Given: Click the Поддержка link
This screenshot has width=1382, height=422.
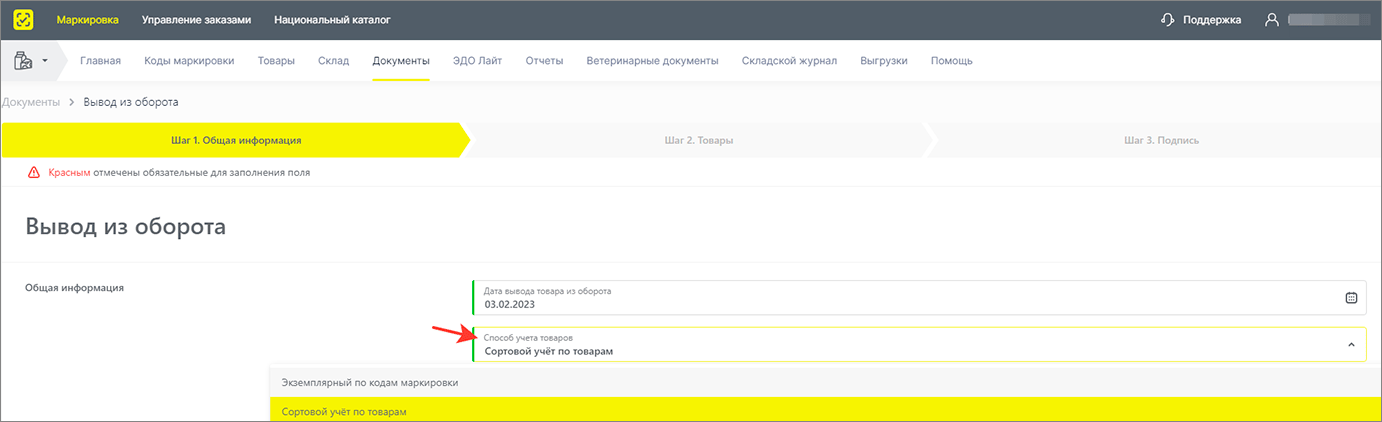Looking at the screenshot, I should coord(1212,19).
